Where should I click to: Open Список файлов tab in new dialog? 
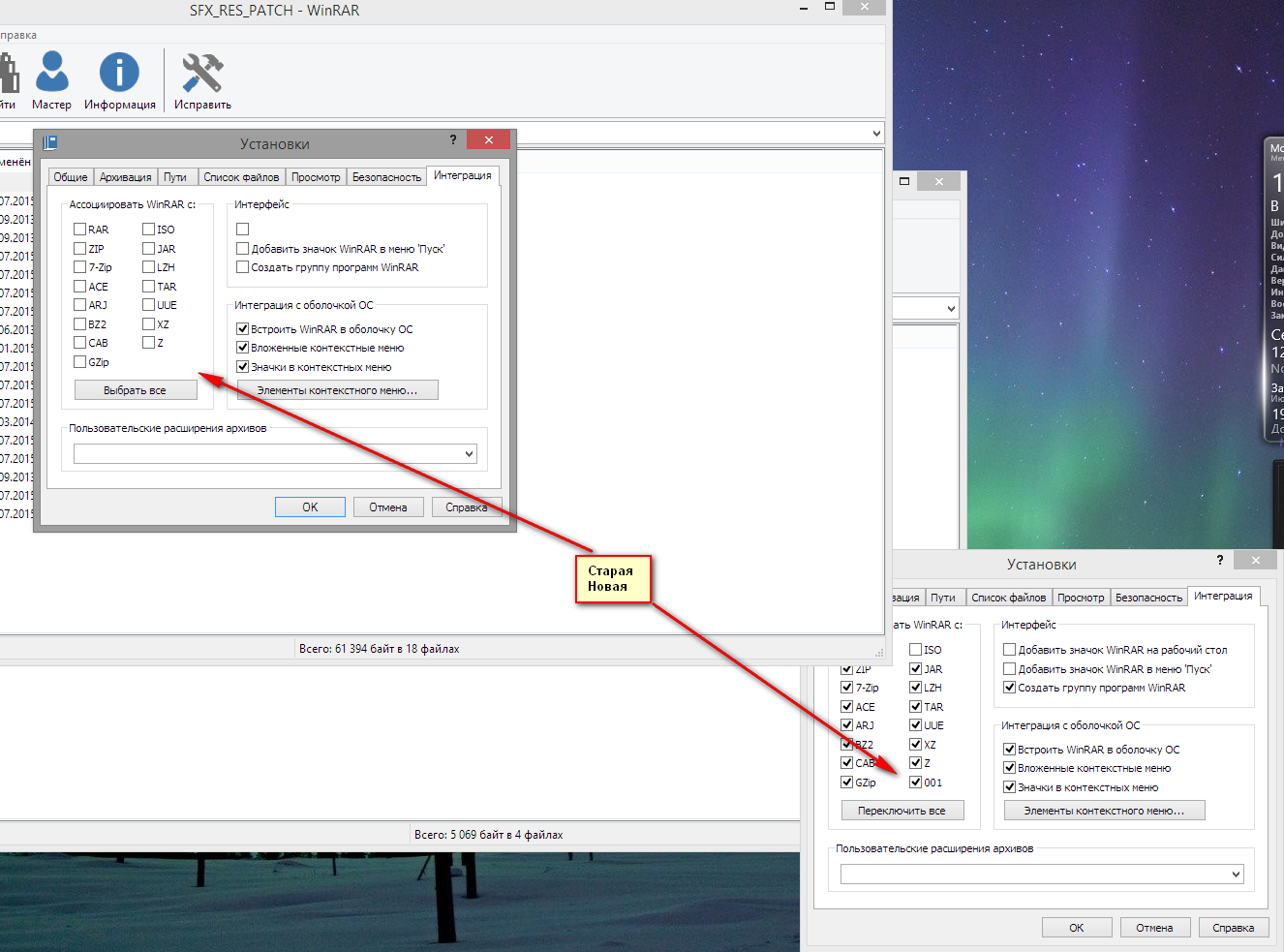pyautogui.click(x=1008, y=598)
